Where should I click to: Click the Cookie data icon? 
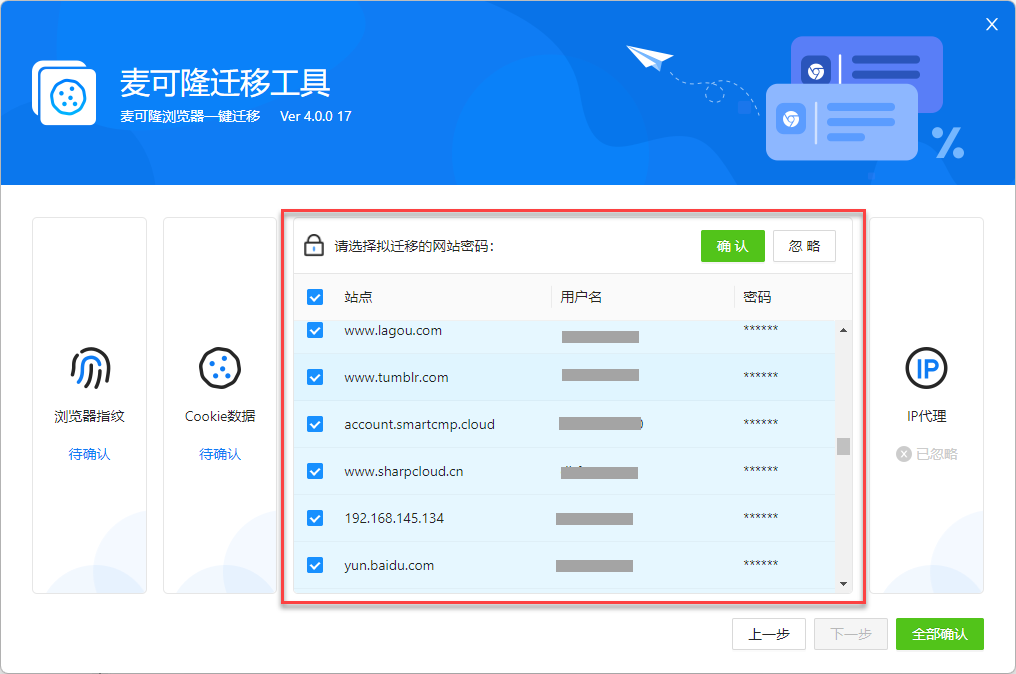(220, 367)
